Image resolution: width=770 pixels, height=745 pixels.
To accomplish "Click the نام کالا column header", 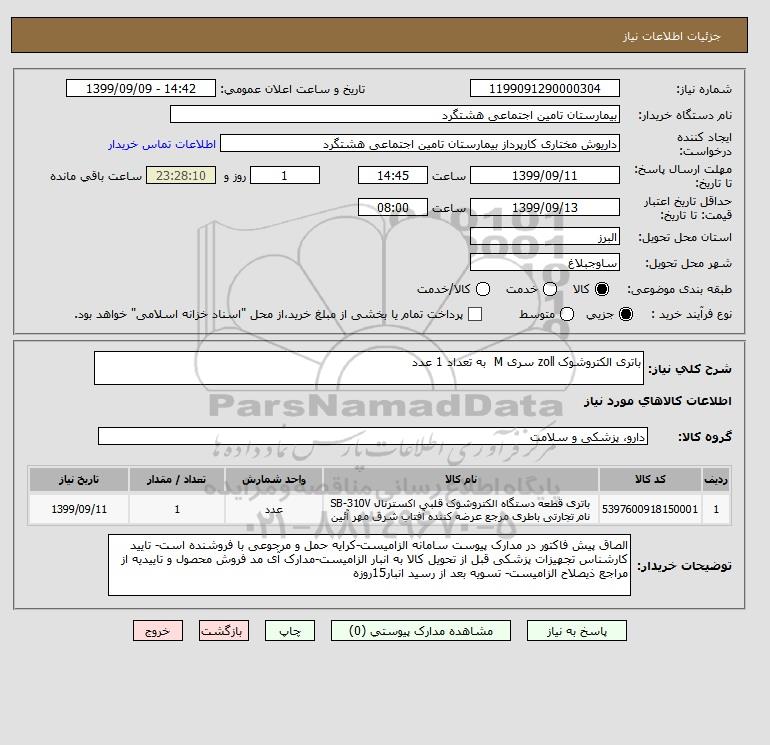I will point(461,479).
